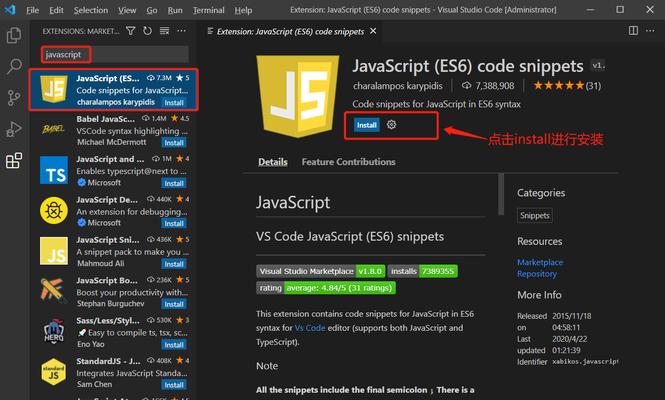Viewport: 665px width, 400px height.
Task: Install JavaScript Booster extension
Action: (174, 304)
